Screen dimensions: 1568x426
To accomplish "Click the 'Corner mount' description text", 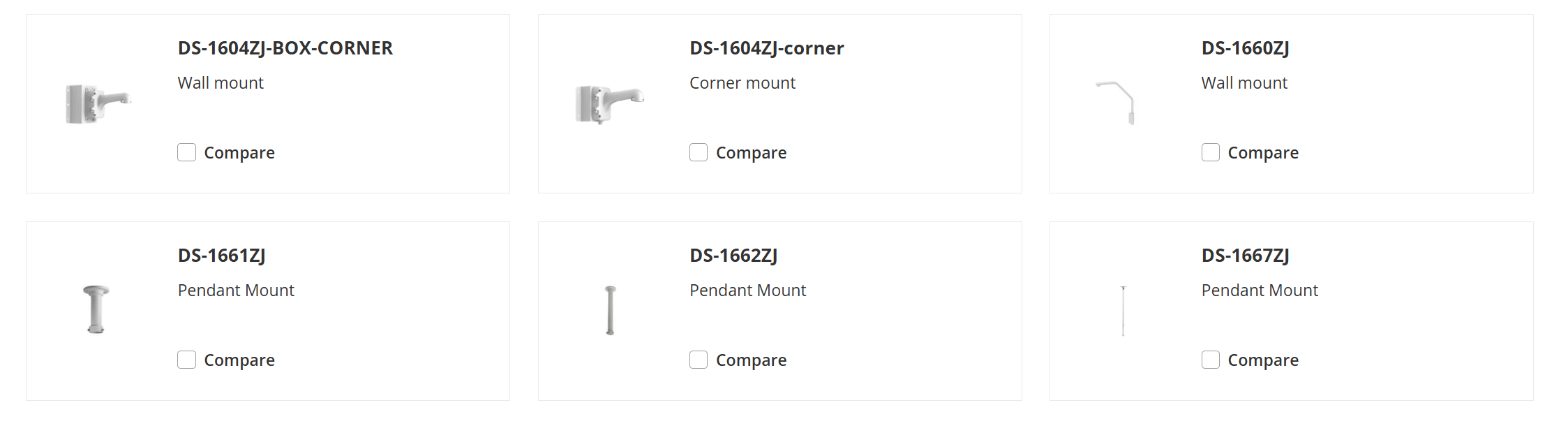I will tap(742, 83).
